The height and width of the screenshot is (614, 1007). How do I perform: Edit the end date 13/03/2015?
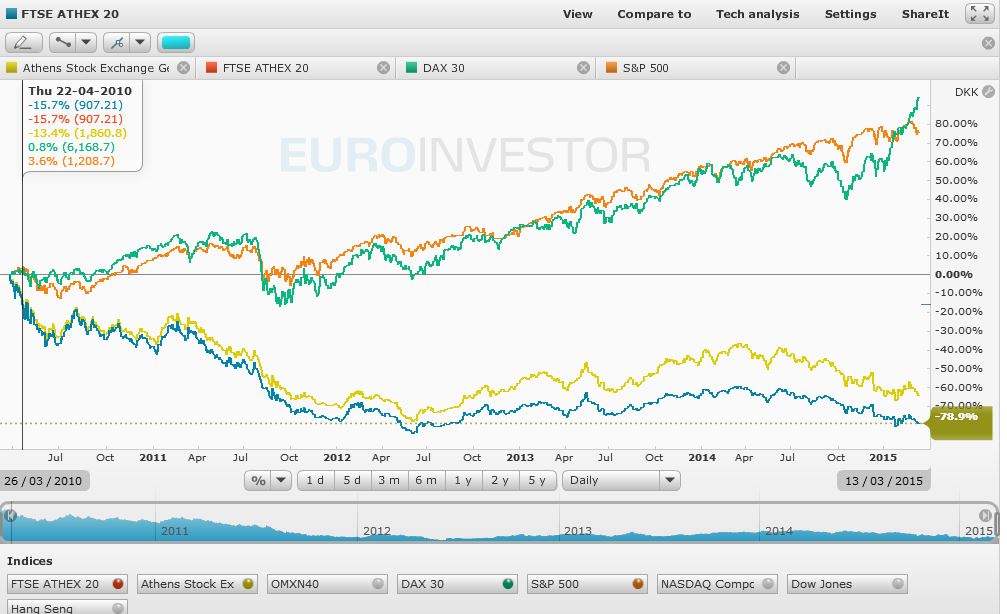tap(884, 481)
